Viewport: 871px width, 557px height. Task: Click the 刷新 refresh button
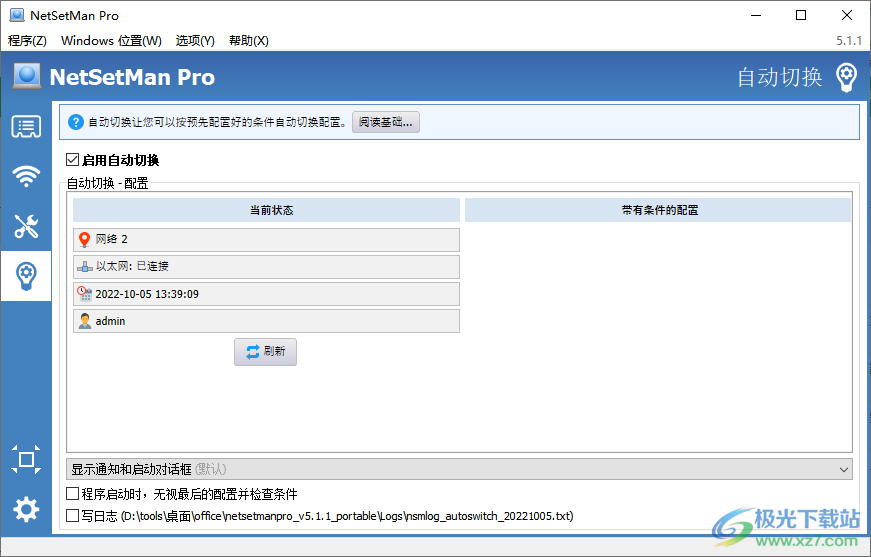point(266,352)
